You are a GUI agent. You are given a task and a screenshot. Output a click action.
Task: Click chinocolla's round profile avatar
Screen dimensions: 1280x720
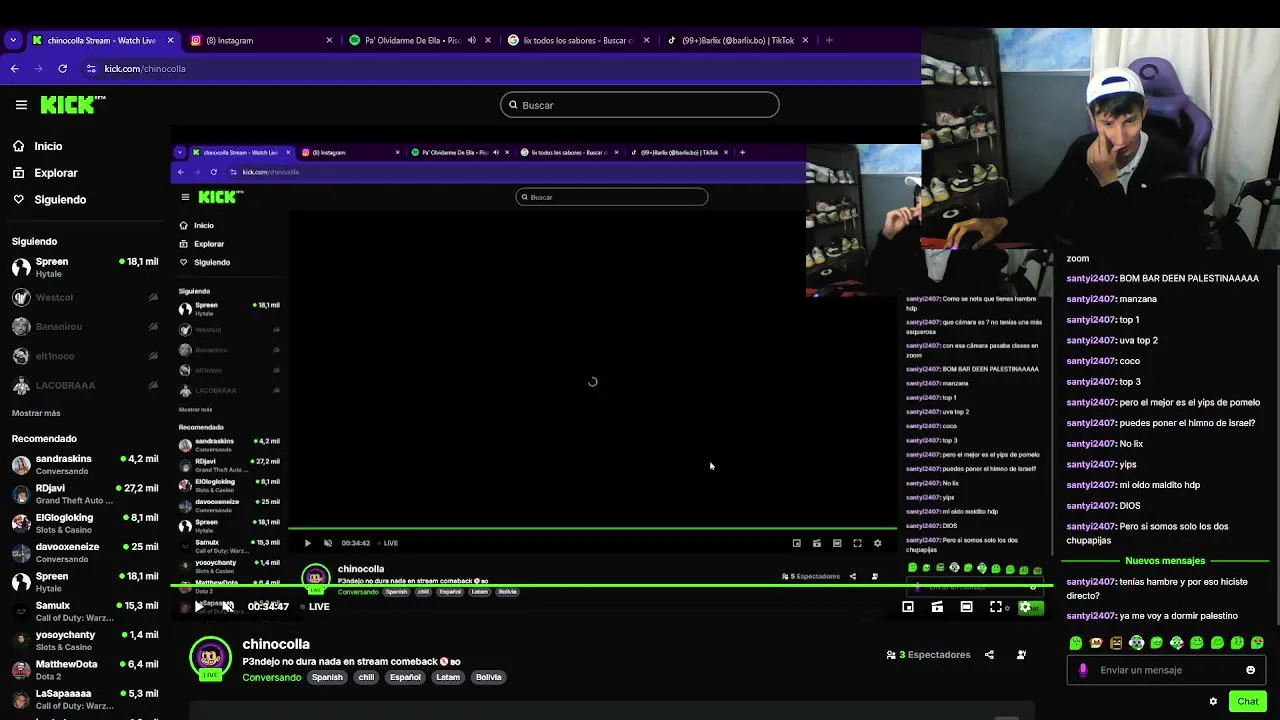click(x=210, y=657)
